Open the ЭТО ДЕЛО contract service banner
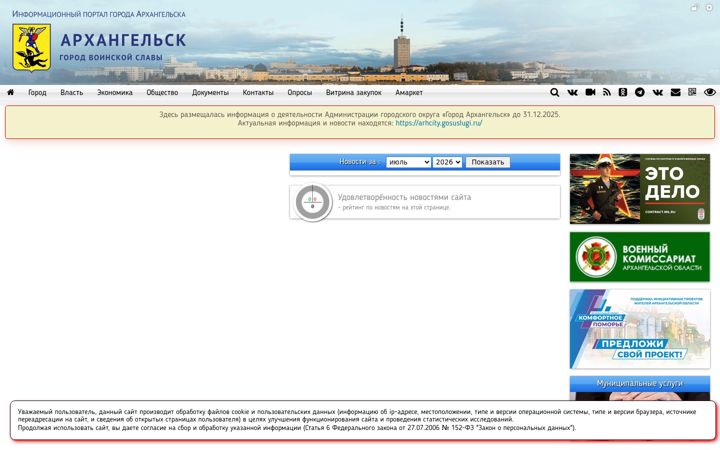720x450 pixels. pos(640,189)
